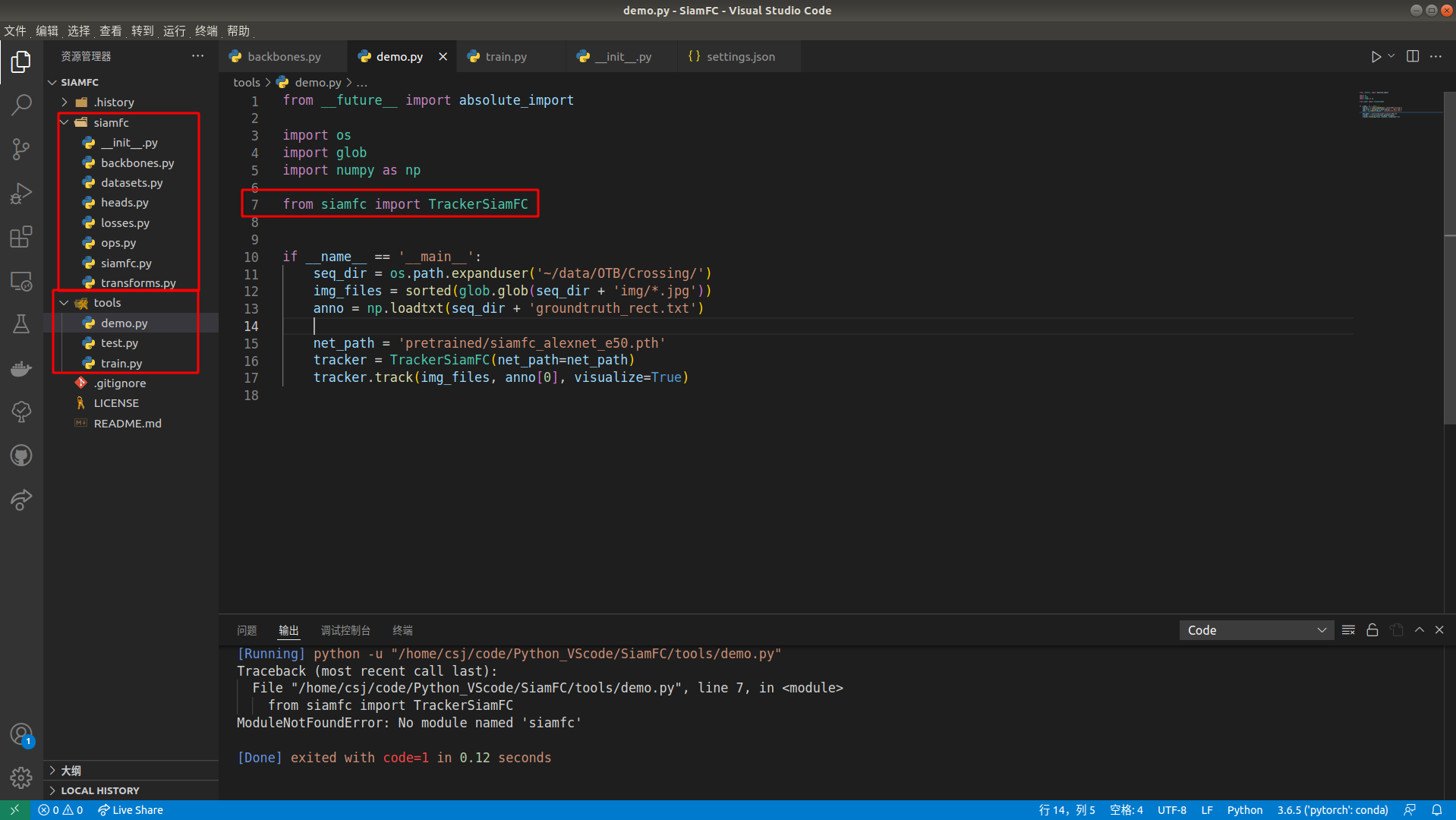Expand the .history folder
The image size is (1456, 820).
pyautogui.click(x=65, y=102)
